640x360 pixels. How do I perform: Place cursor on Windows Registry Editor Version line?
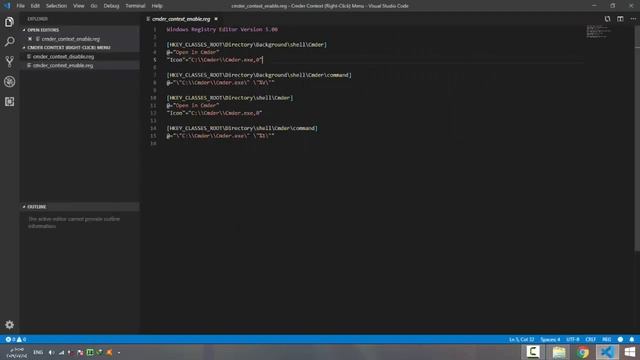coord(222,29)
